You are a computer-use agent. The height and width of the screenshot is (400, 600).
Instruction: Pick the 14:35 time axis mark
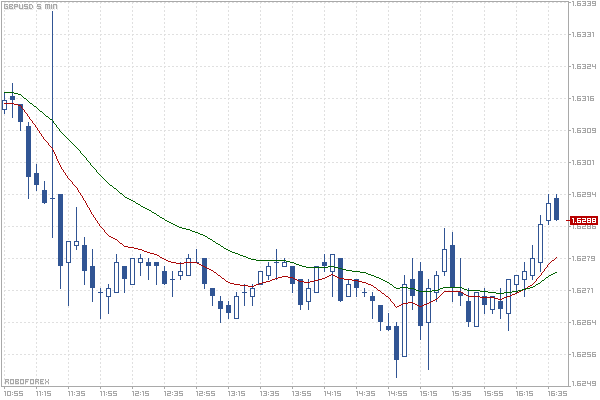point(365,393)
